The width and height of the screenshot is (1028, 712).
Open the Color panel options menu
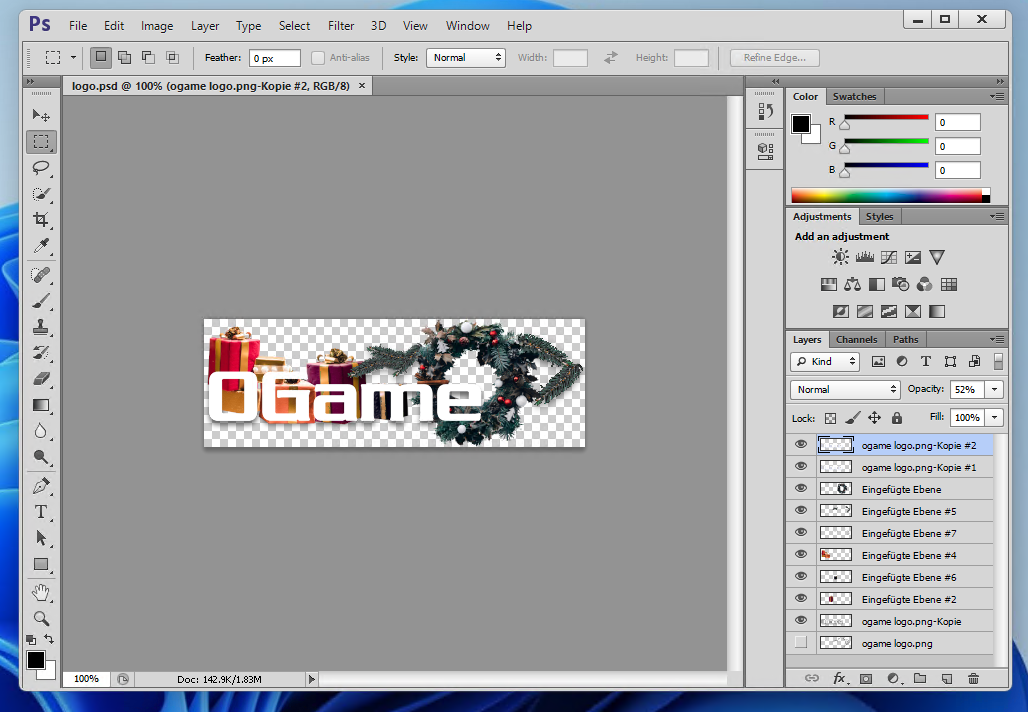coord(997,96)
